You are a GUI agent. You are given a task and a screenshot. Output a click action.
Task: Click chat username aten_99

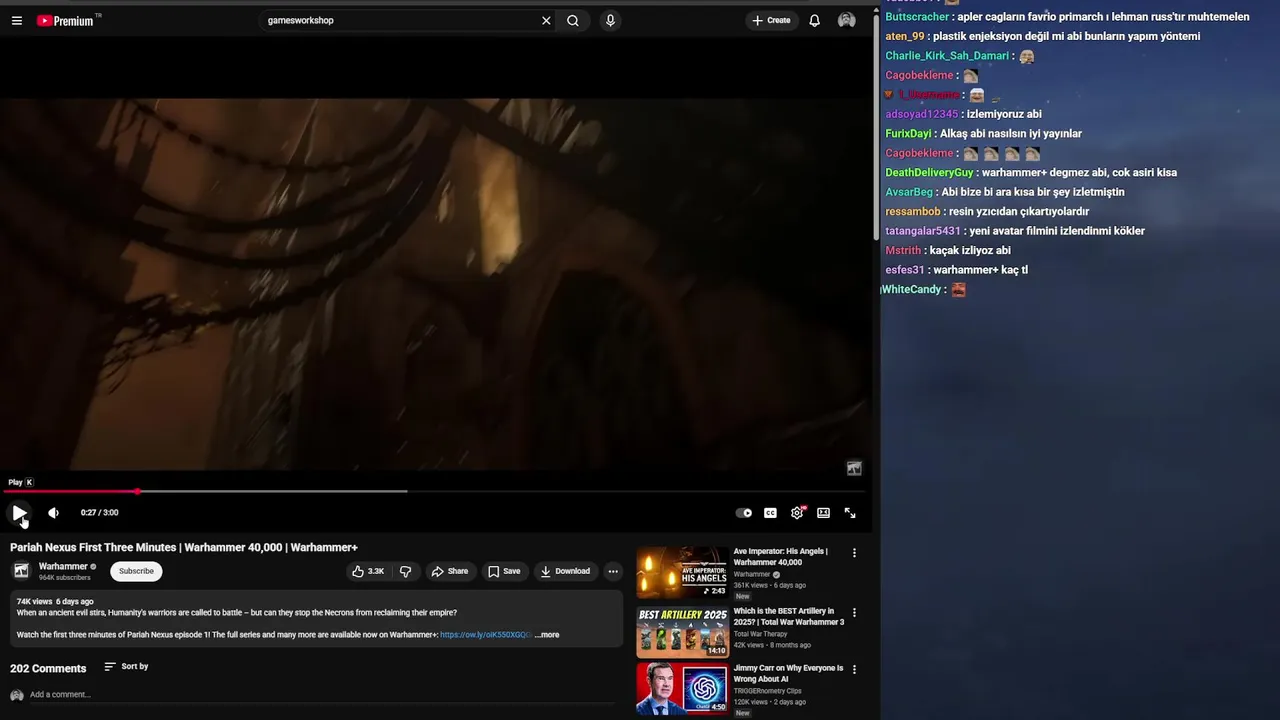click(x=905, y=36)
